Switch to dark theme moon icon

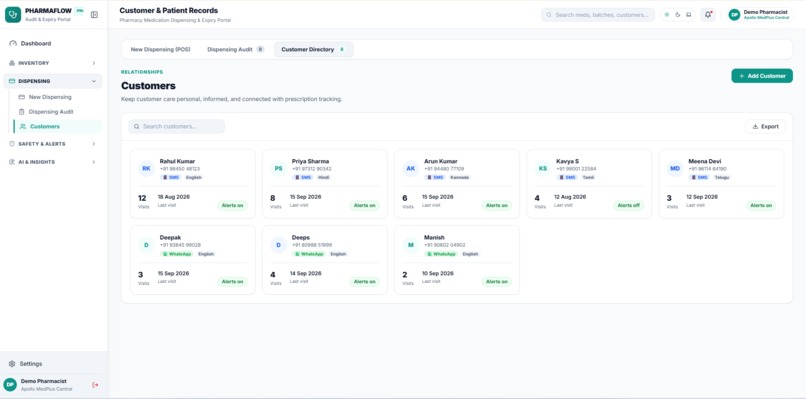pos(677,15)
